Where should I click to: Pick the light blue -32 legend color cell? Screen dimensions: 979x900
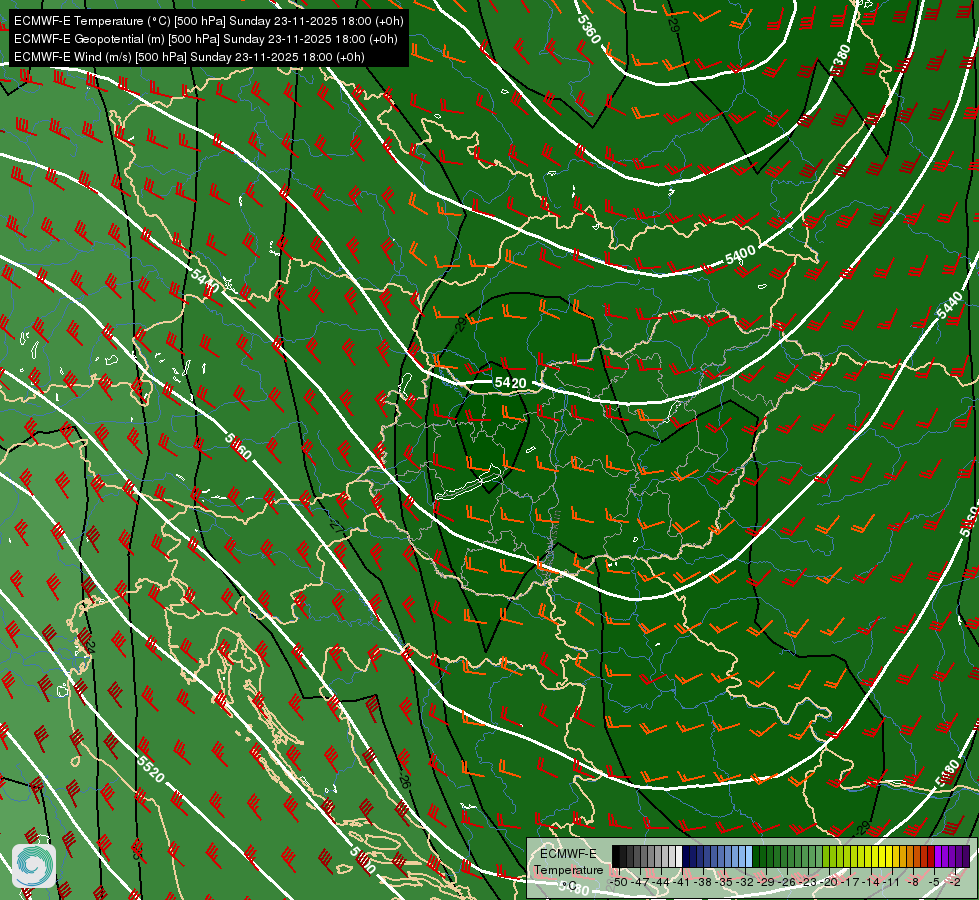pos(749,856)
